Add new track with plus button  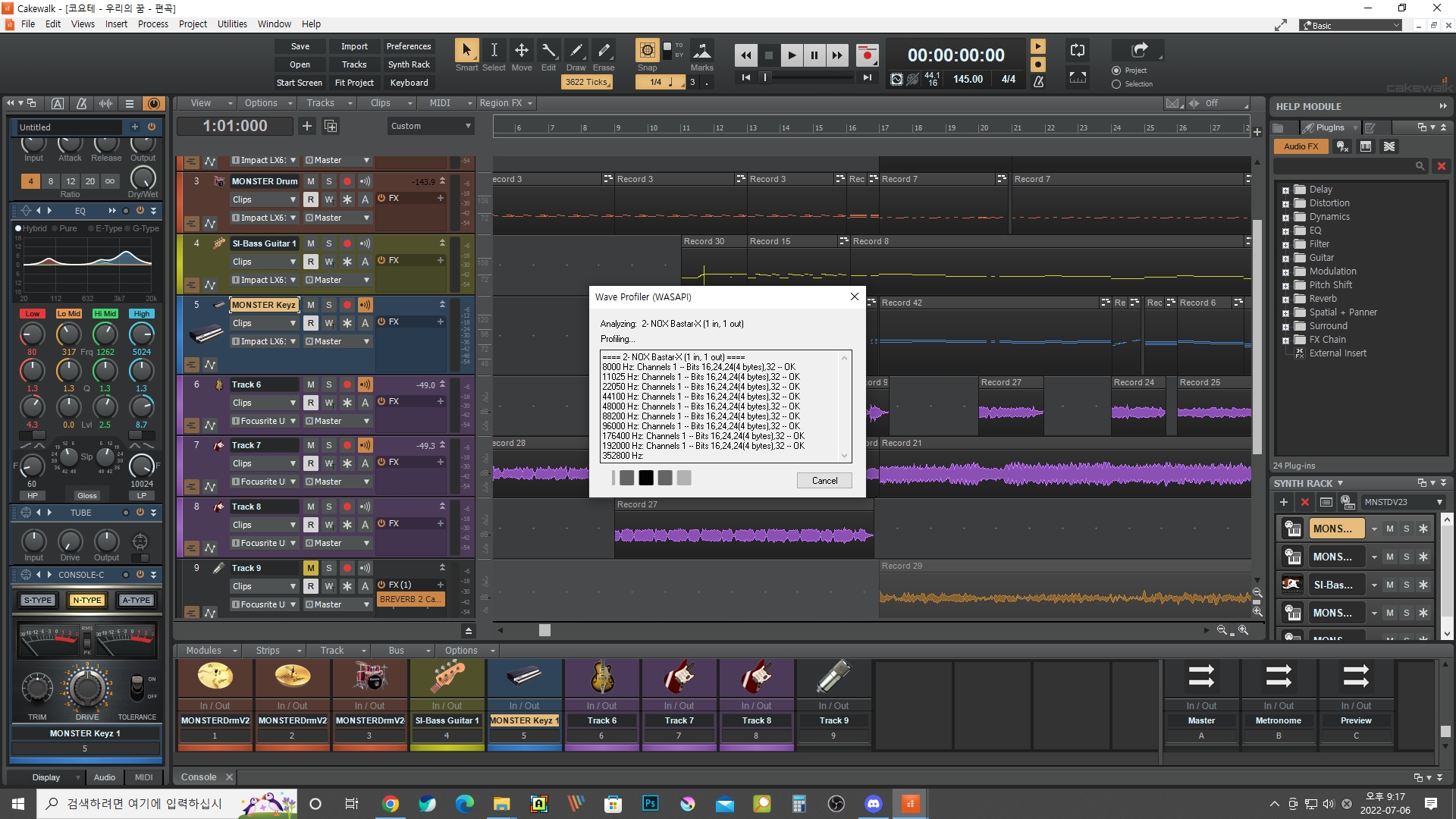click(x=307, y=126)
